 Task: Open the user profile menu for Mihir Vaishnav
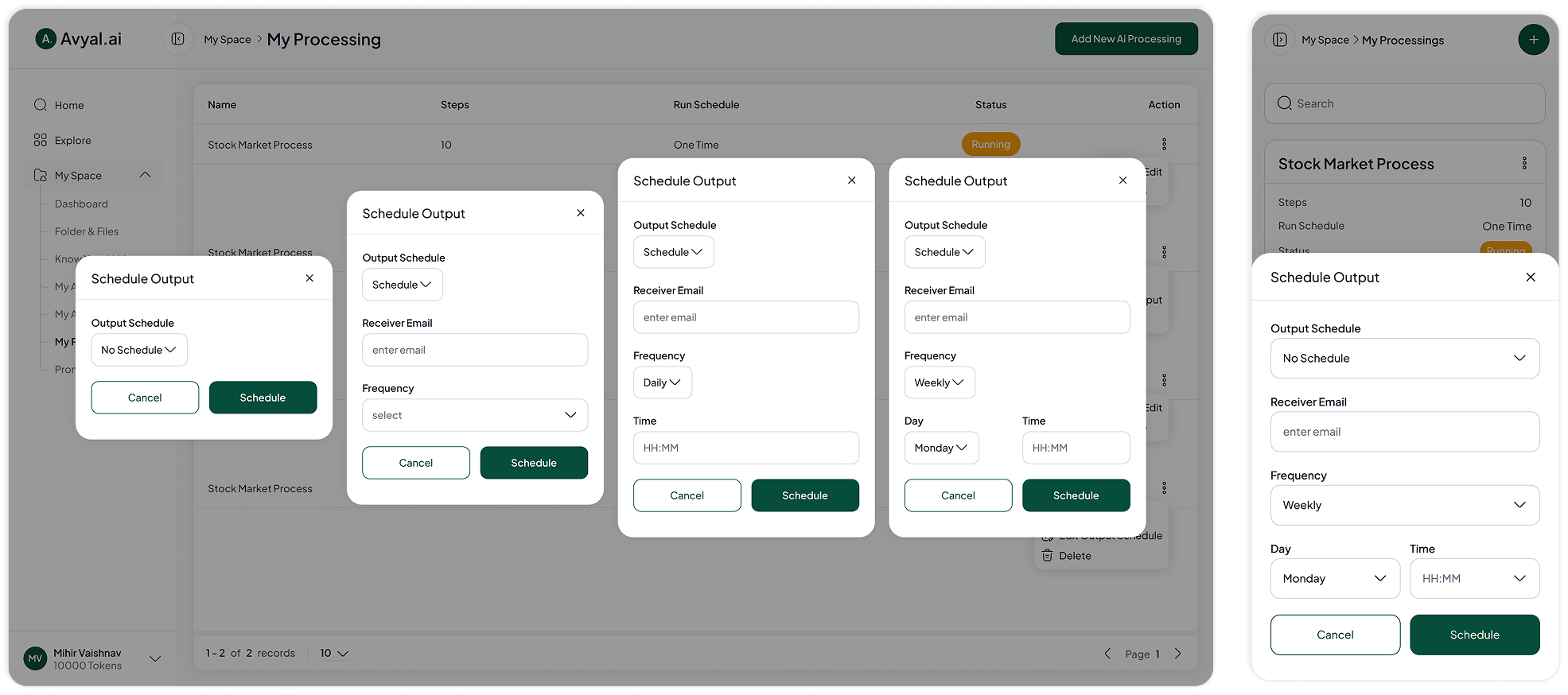(155, 658)
